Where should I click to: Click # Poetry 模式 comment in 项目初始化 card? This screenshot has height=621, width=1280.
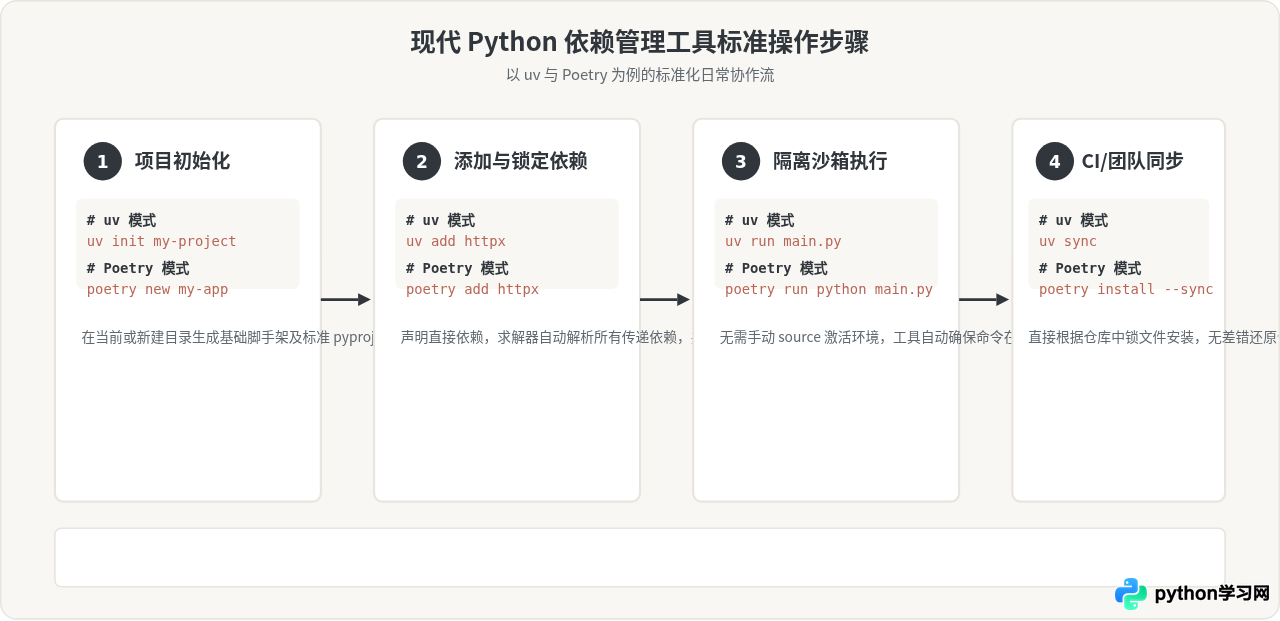(x=138, y=268)
